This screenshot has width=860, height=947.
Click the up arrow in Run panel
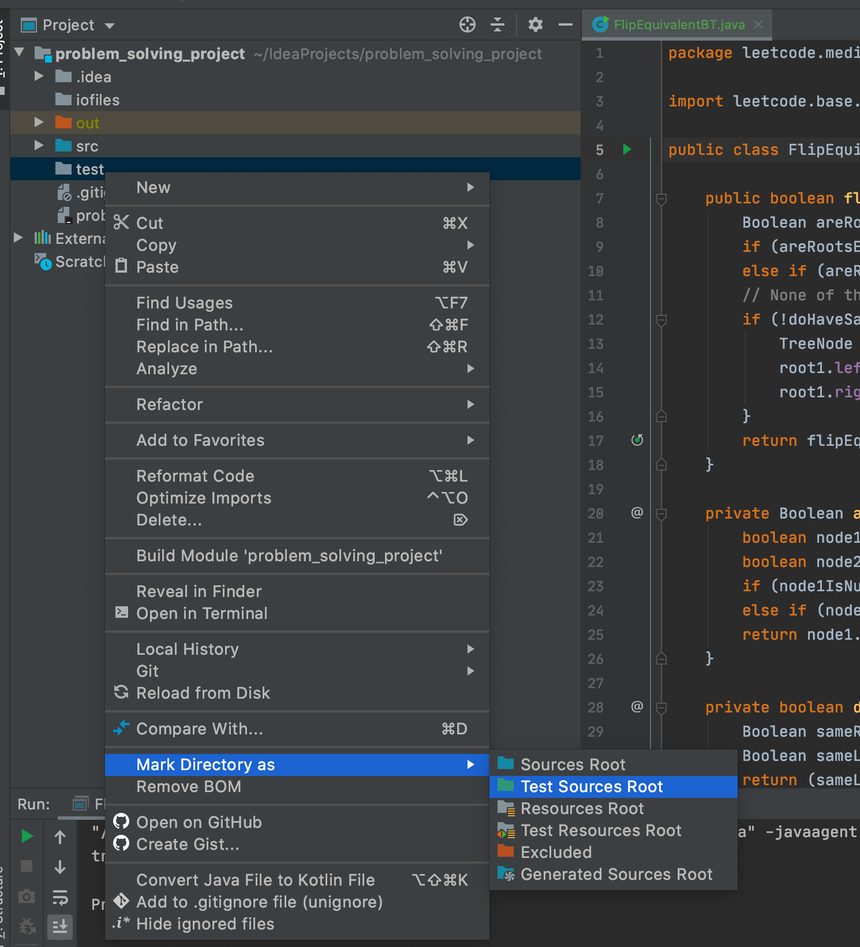(60, 837)
